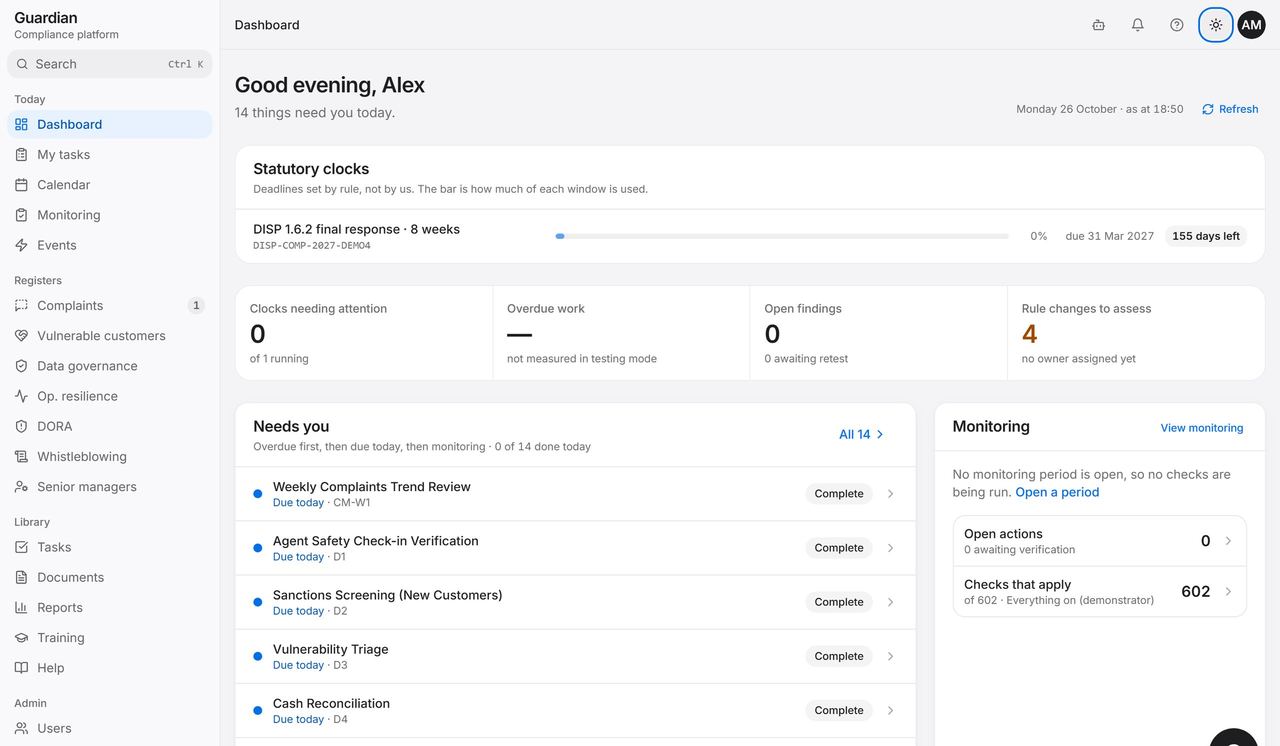Screen dimensions: 1280x746
Task: Open the Checks that apply row chevron
Action: coord(1228,591)
